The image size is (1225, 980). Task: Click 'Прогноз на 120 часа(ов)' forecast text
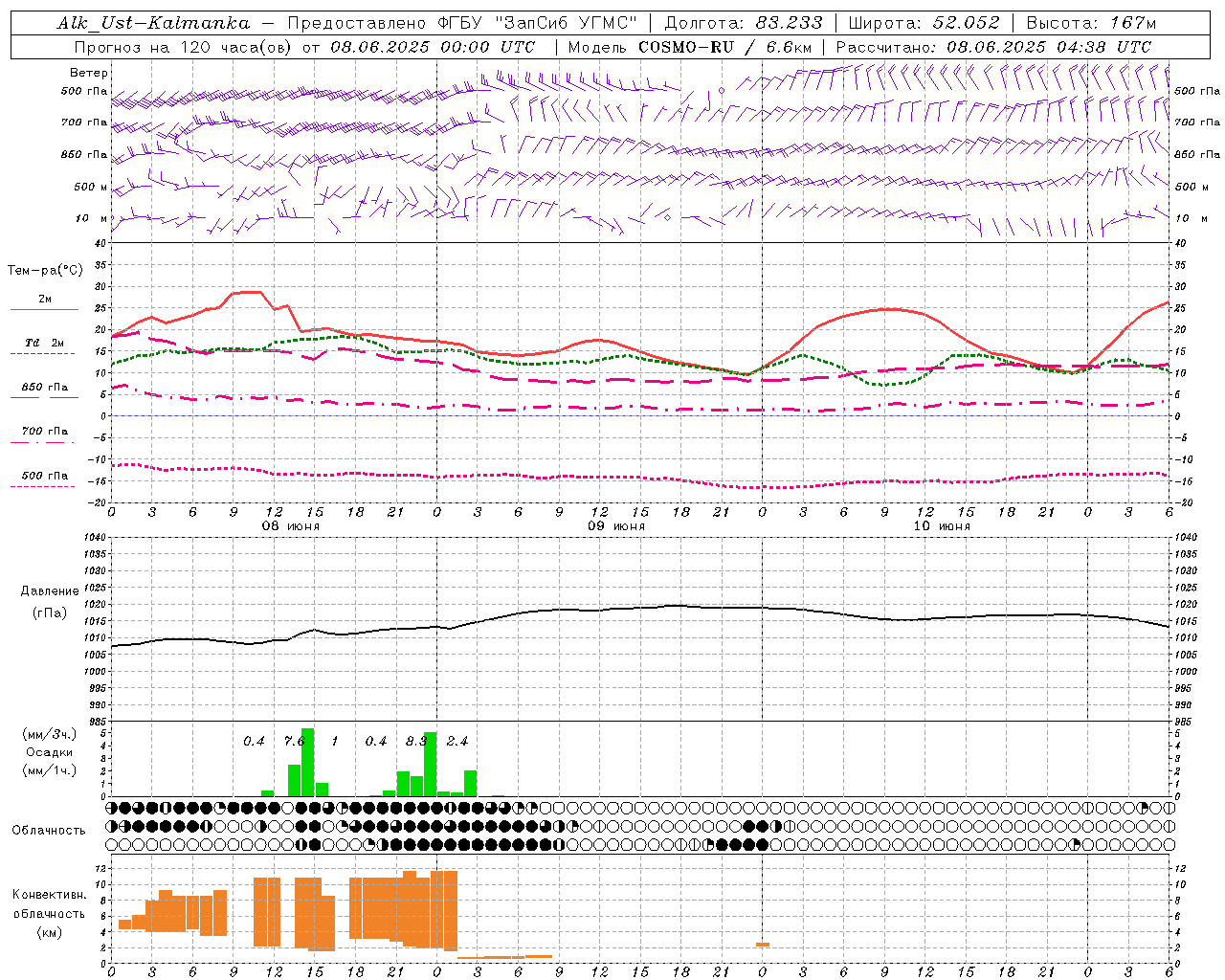(185, 47)
